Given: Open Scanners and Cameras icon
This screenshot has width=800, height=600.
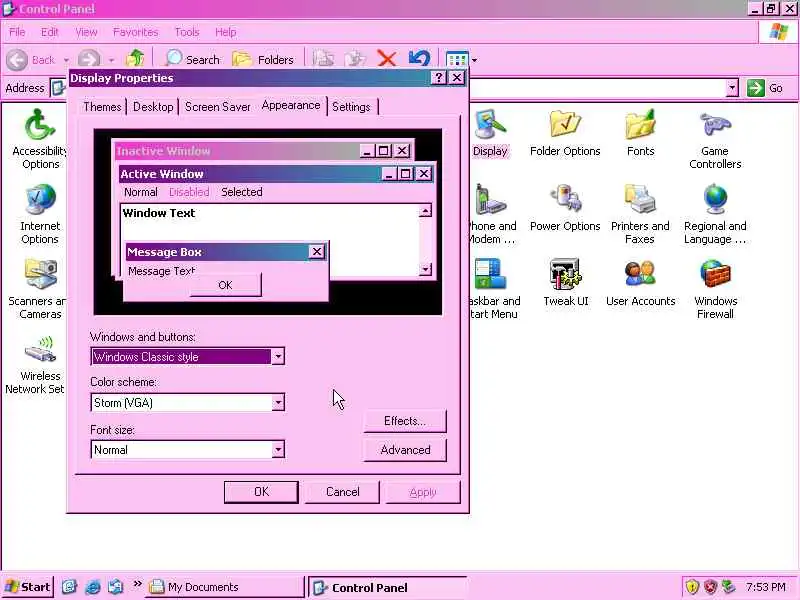Looking at the screenshot, I should [x=39, y=289].
